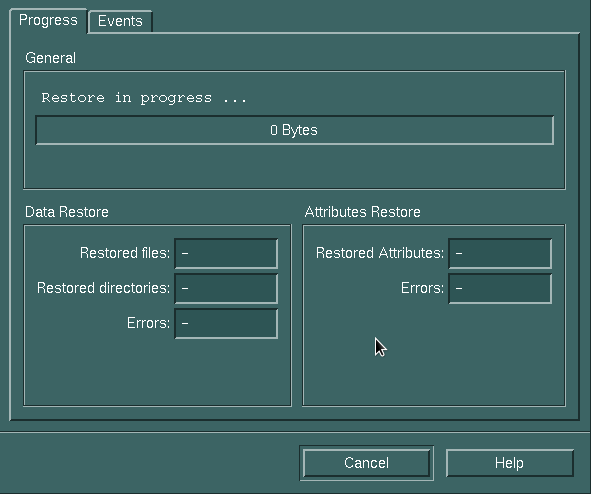Image resolution: width=591 pixels, height=494 pixels.
Task: Click the Data Restore Errors field
Action: tap(226, 323)
